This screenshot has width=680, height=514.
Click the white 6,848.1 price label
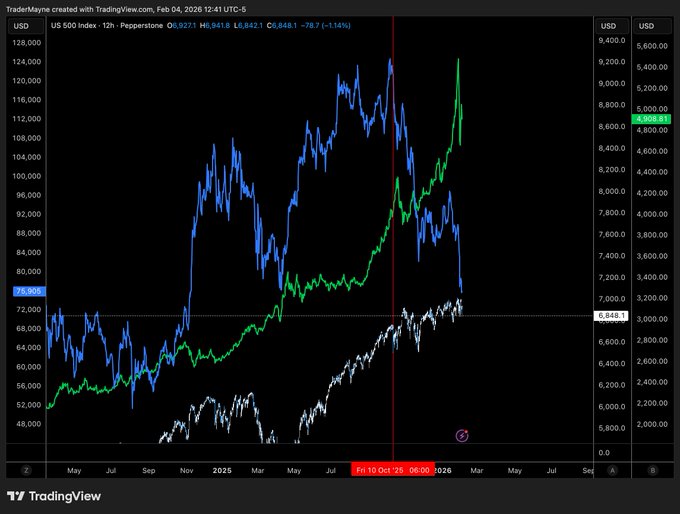point(610,316)
